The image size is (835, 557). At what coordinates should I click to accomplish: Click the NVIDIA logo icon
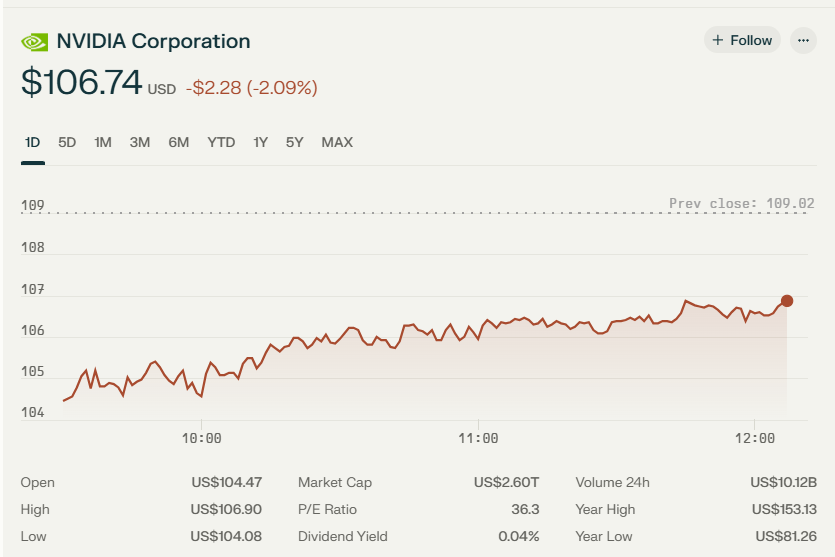coord(35,43)
